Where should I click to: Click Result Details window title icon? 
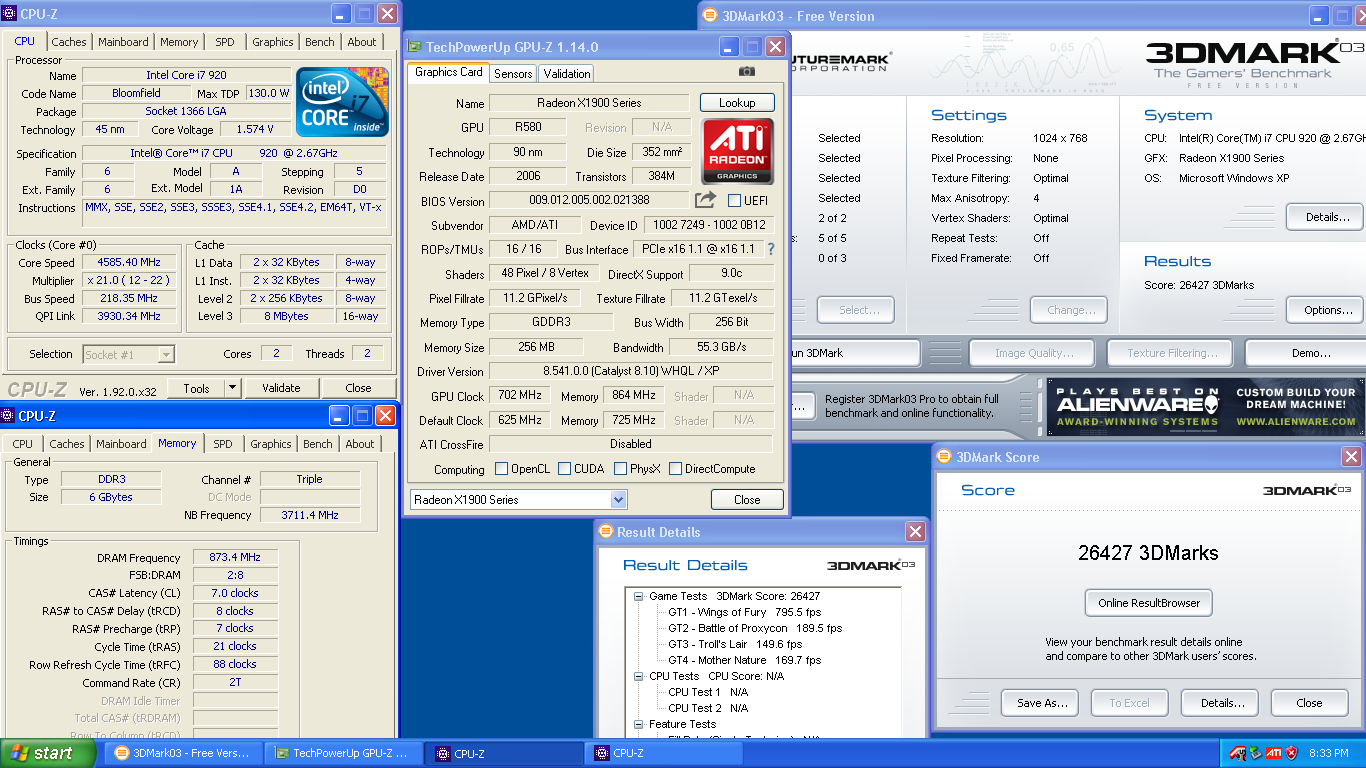(606, 532)
